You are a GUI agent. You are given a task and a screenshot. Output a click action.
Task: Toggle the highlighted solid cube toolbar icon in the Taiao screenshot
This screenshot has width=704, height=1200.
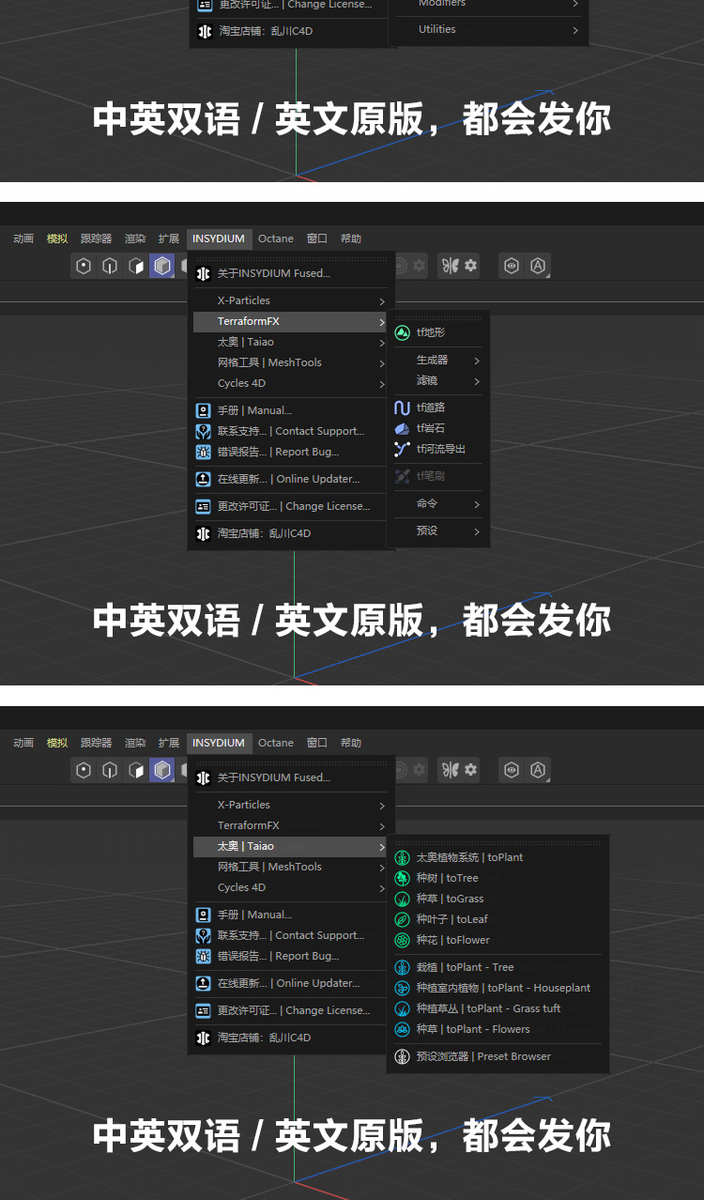tap(162, 770)
